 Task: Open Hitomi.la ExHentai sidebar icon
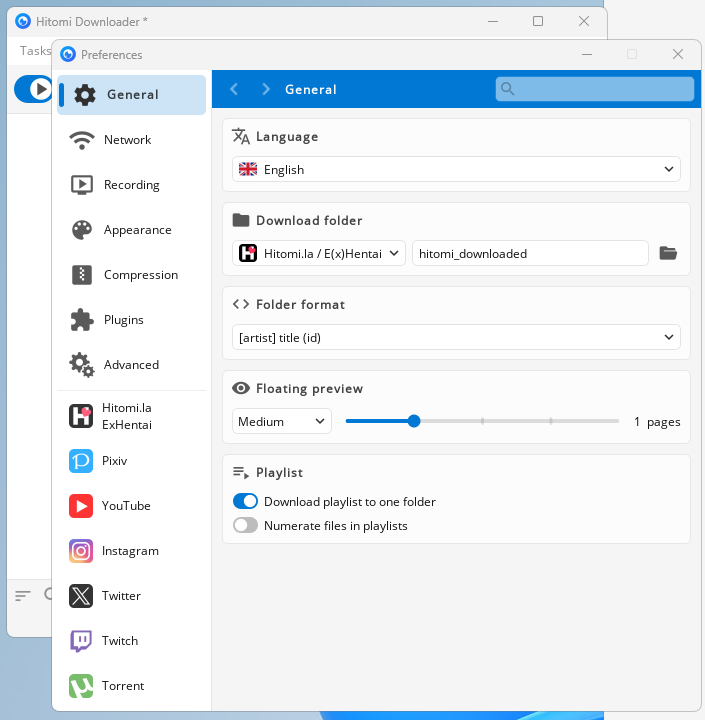[81, 416]
